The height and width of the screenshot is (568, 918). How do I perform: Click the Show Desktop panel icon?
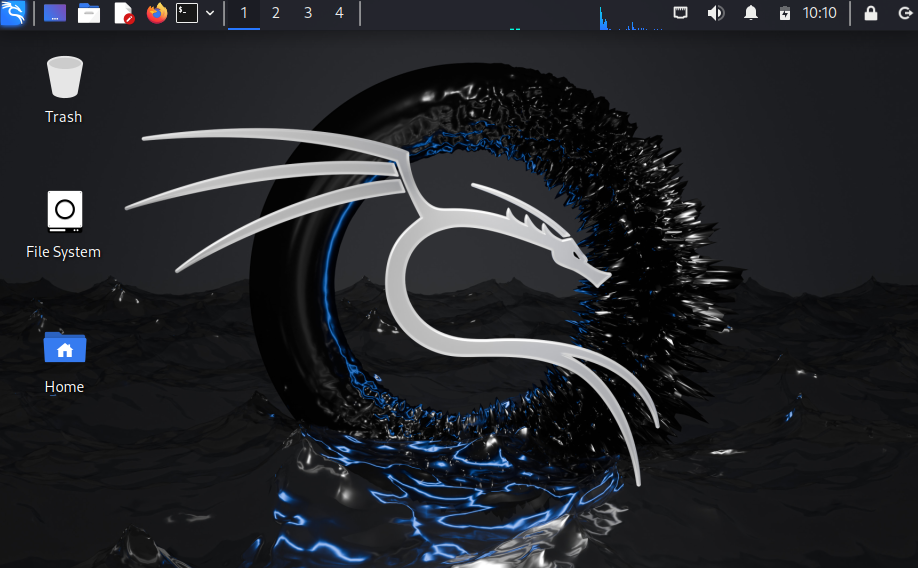click(54, 13)
